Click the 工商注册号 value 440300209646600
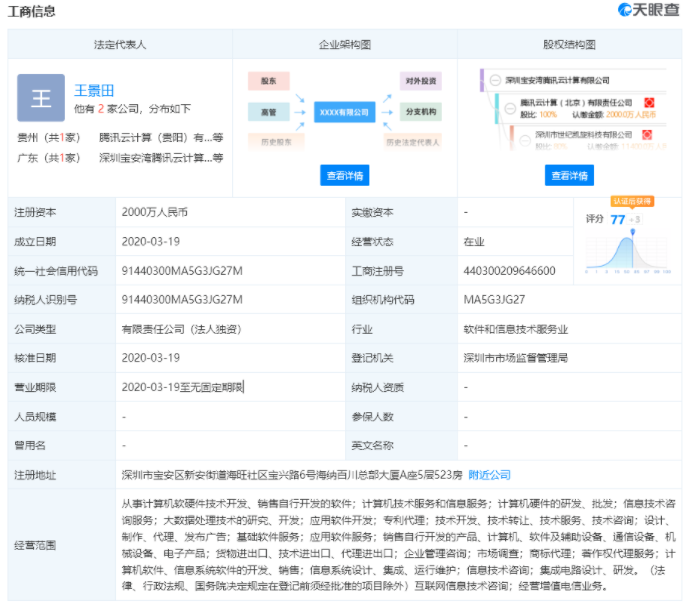The image size is (692, 602). click(x=509, y=271)
